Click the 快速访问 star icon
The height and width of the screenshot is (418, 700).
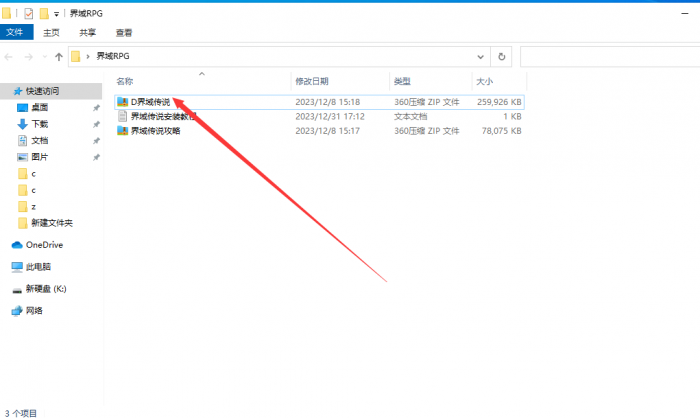pyautogui.click(x=18, y=91)
